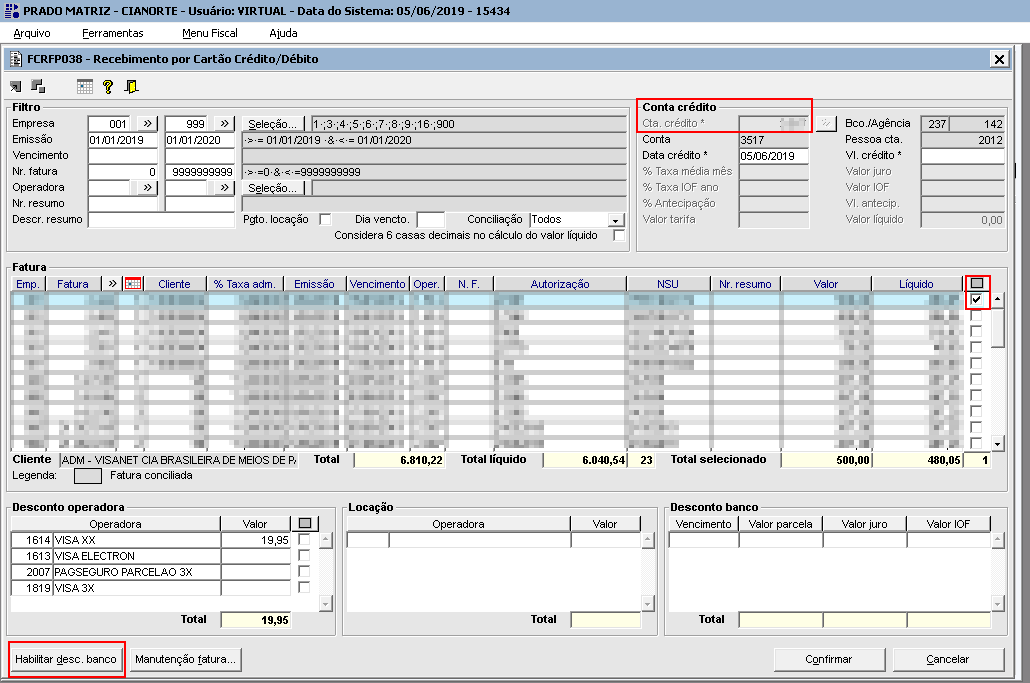The width and height of the screenshot is (1030, 683).
Task: Toggle the Pgto. locação checkbox
Action: 325,219
